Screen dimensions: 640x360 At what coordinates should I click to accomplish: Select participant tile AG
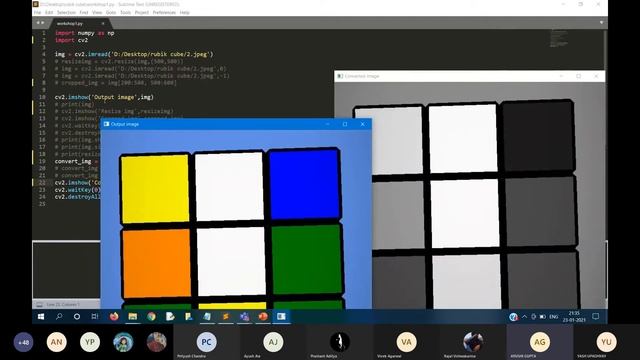click(x=540, y=342)
